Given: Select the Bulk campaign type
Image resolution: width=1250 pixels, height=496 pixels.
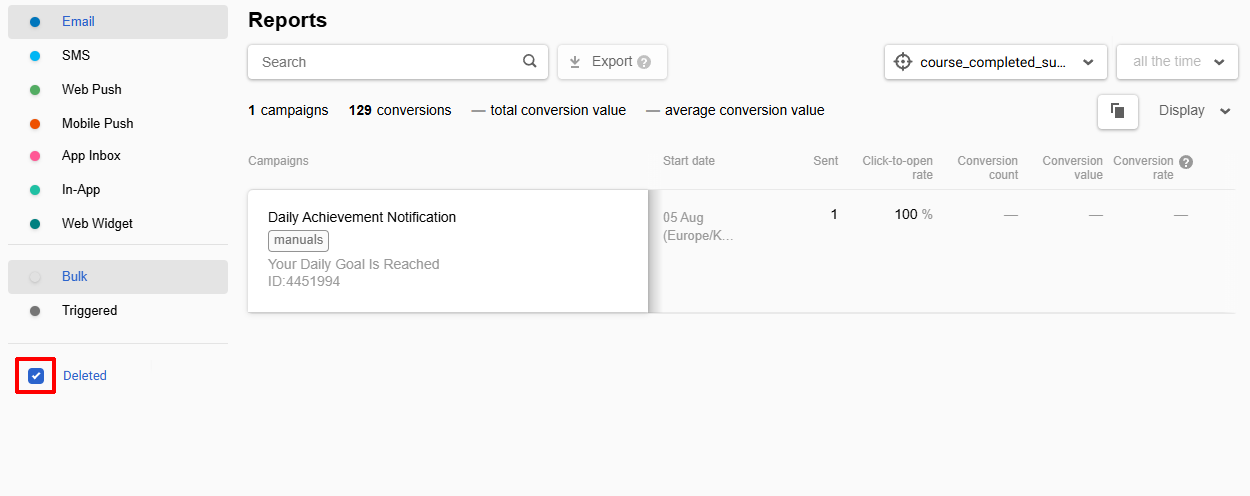Looking at the screenshot, I should pos(75,277).
